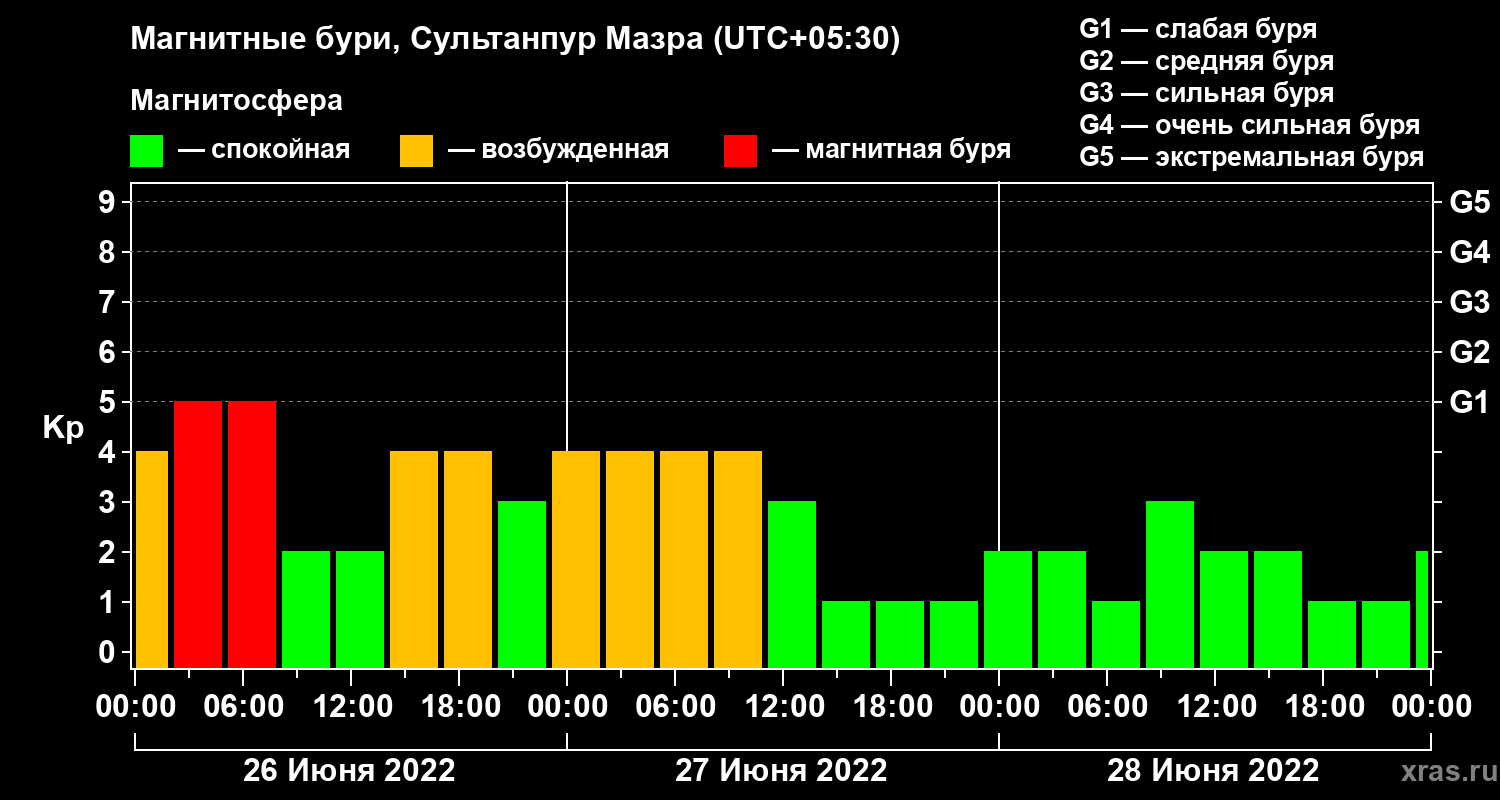Click the first red storm bar on 26 June
The height and width of the screenshot is (800, 1500).
point(198,534)
